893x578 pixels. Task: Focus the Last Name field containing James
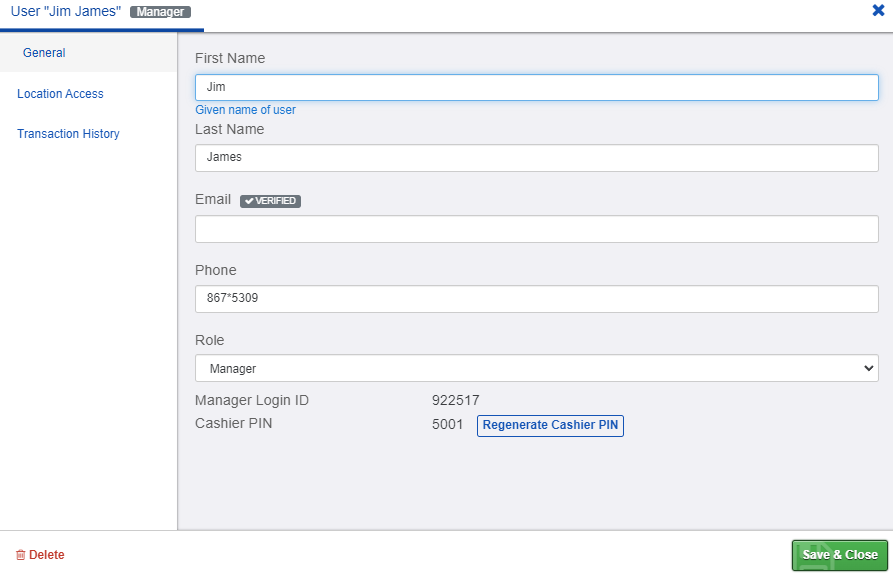click(536, 157)
